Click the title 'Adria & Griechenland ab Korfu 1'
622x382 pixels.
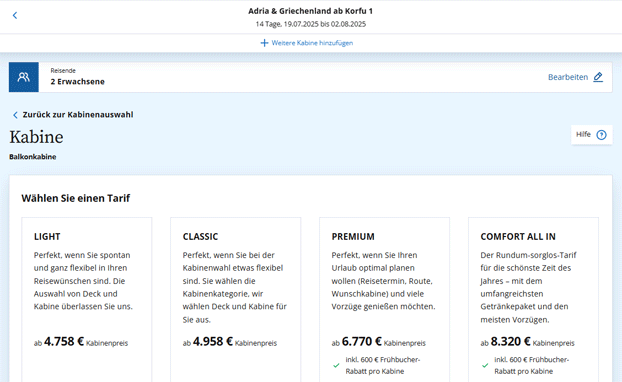311,11
